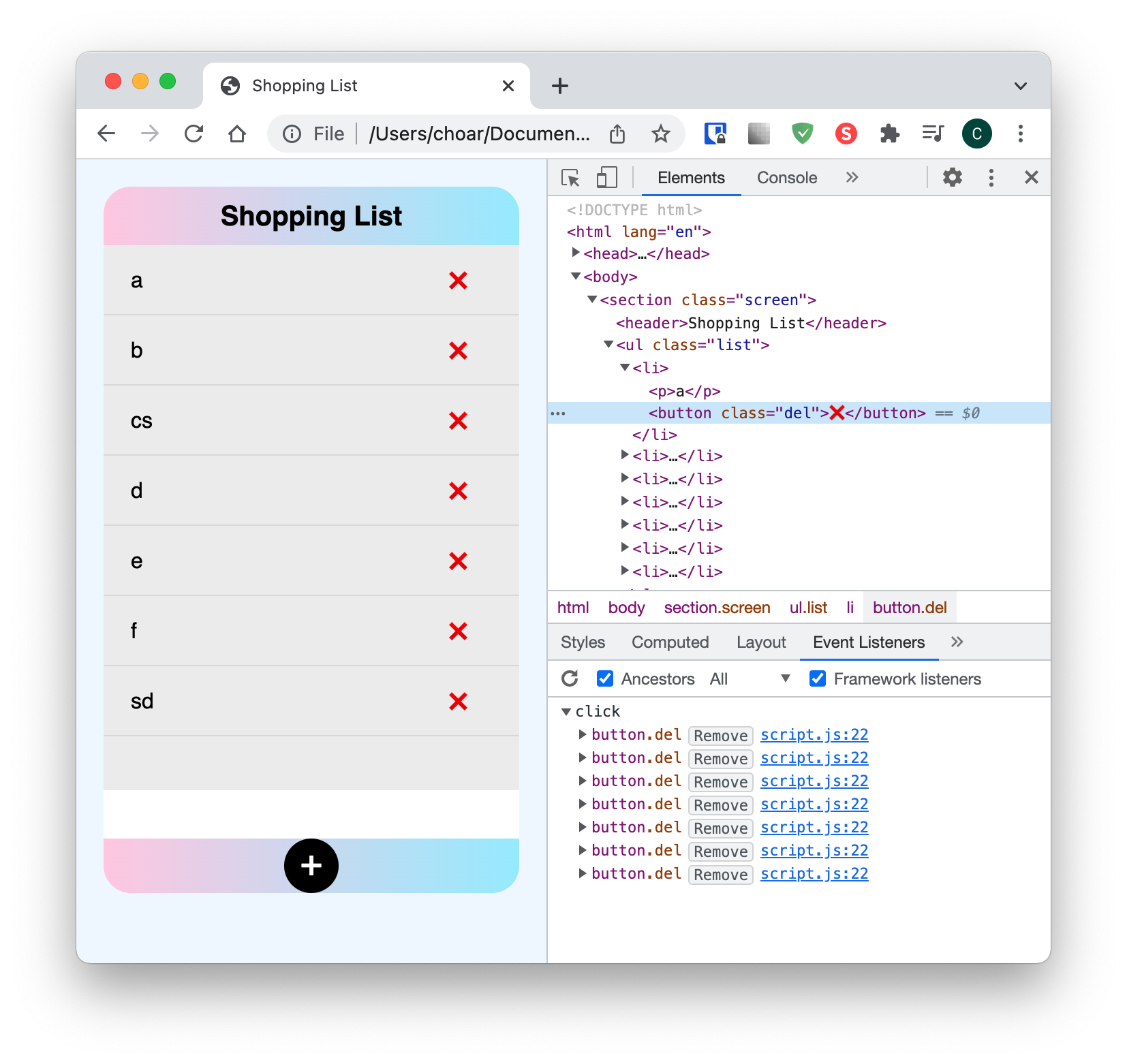
Task: Open the Extensions puzzle menu
Action: pos(890,134)
